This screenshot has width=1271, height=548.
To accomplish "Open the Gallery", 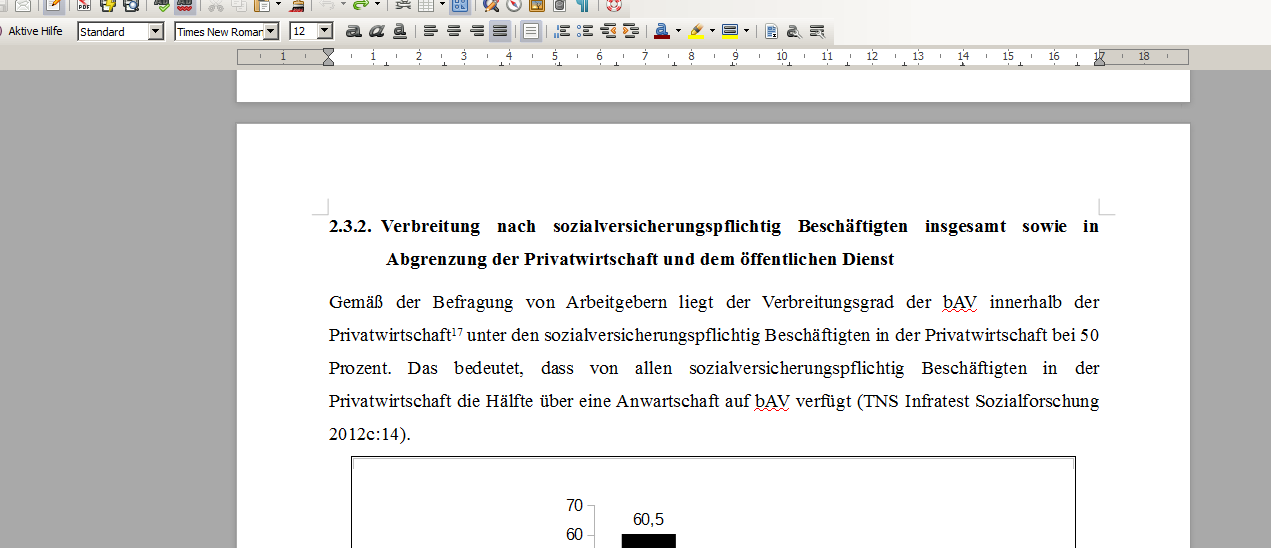I will (x=536, y=5).
